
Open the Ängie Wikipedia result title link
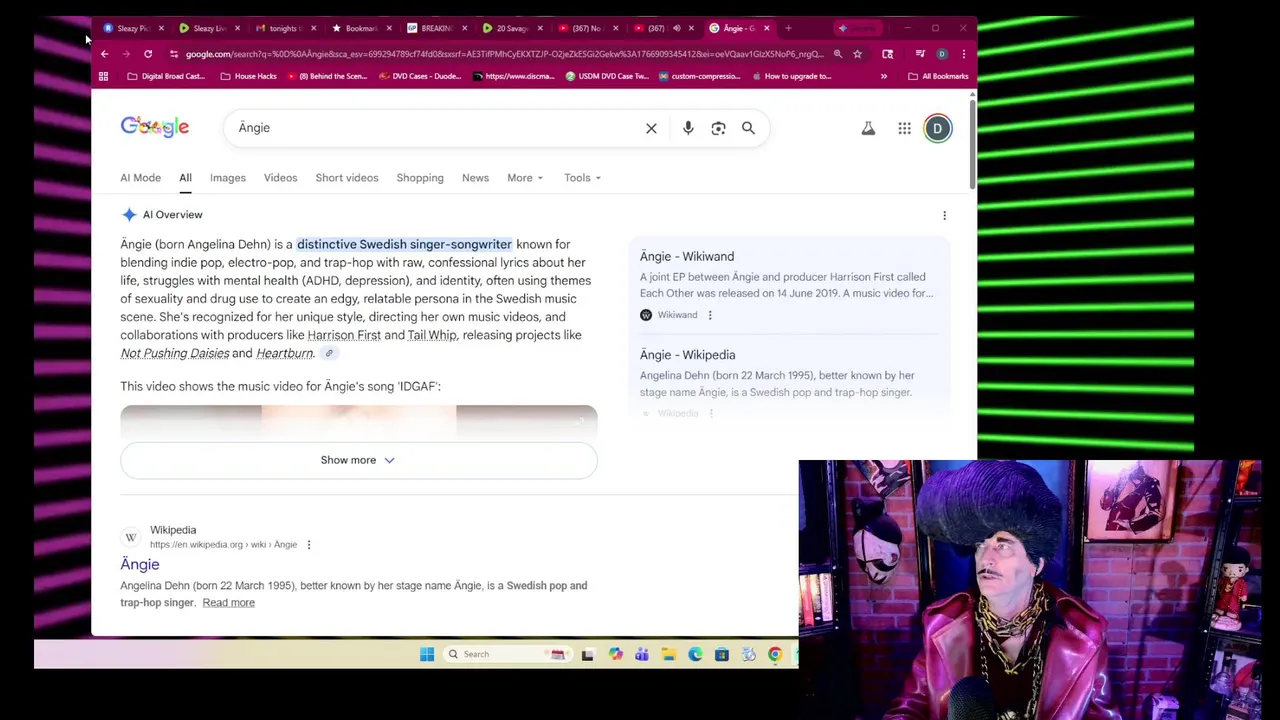click(x=140, y=565)
